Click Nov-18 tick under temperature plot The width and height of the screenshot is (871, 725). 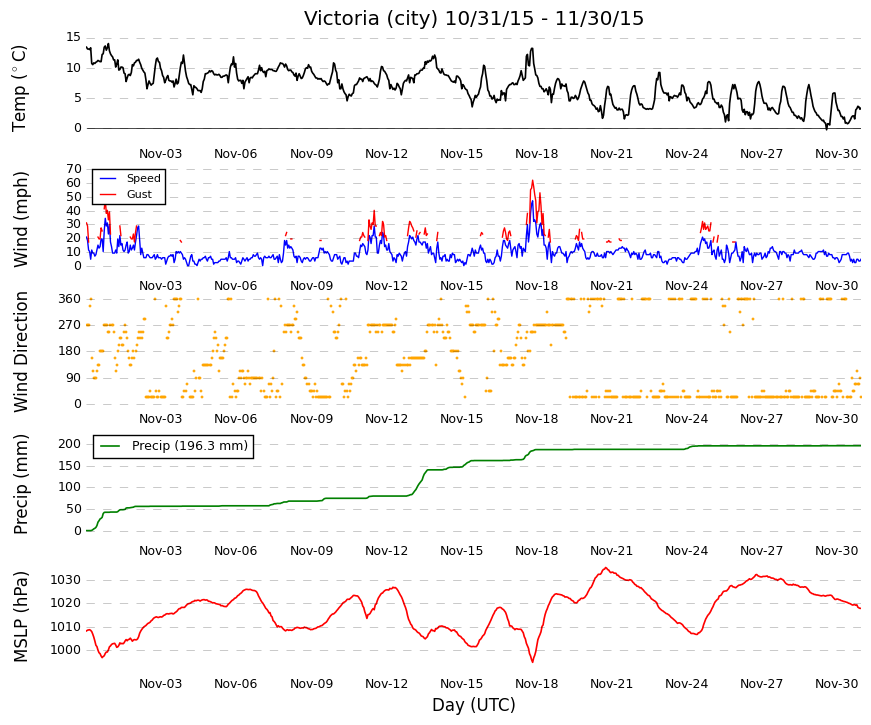[x=537, y=154]
